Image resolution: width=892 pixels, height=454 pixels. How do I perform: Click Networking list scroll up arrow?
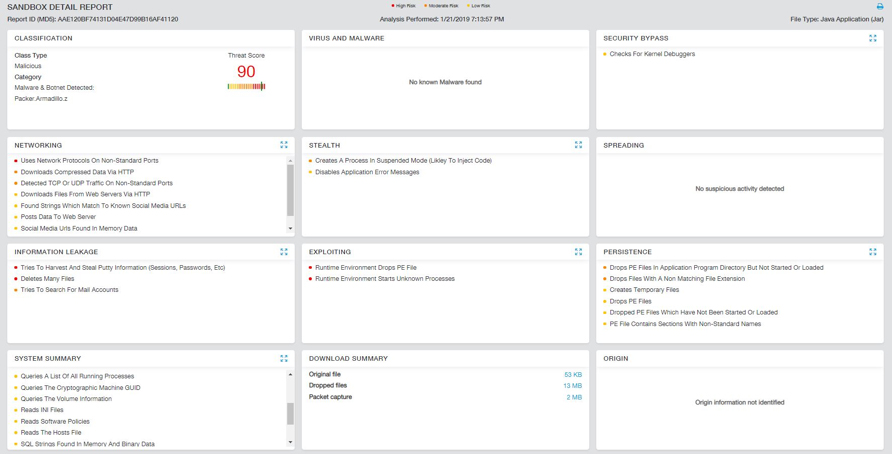(291, 160)
